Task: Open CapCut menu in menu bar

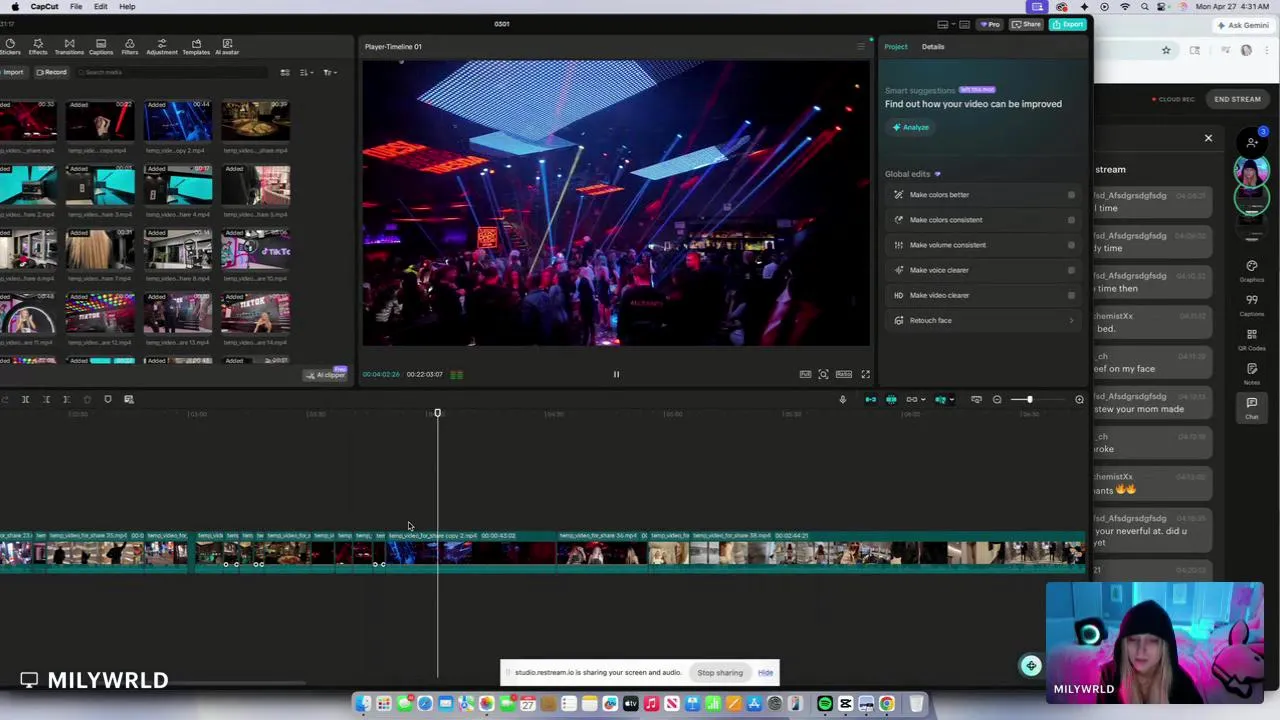Action: [x=44, y=6]
